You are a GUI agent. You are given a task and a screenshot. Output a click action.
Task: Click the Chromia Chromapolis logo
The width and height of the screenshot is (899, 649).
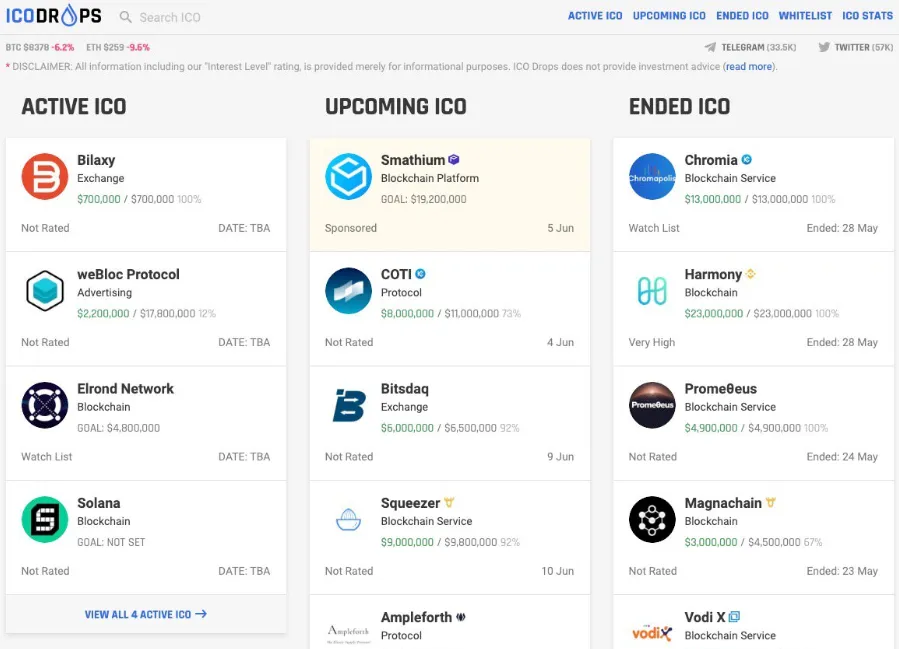pyautogui.click(x=652, y=177)
